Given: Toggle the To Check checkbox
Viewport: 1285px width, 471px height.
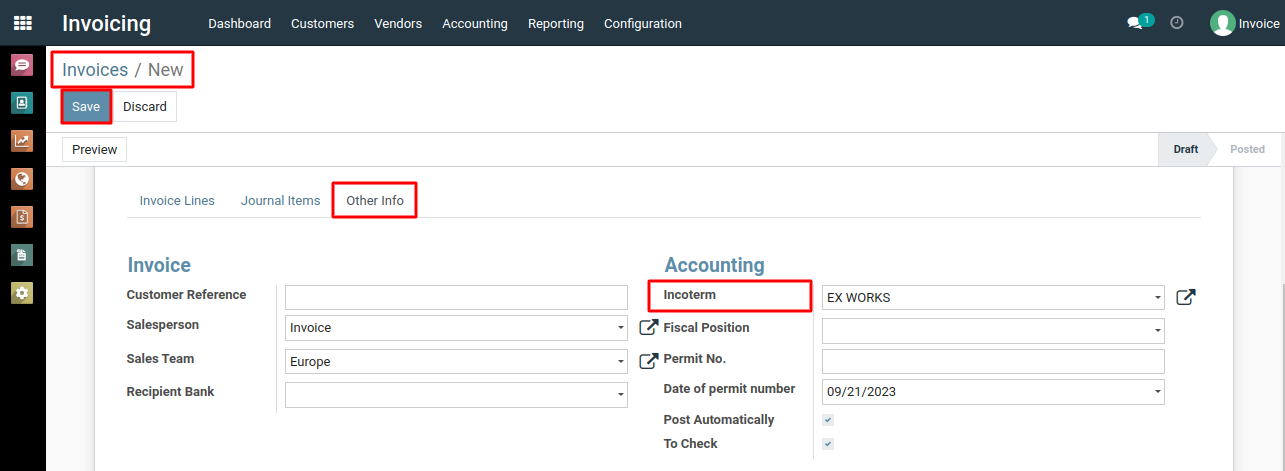Looking at the screenshot, I should [x=828, y=444].
